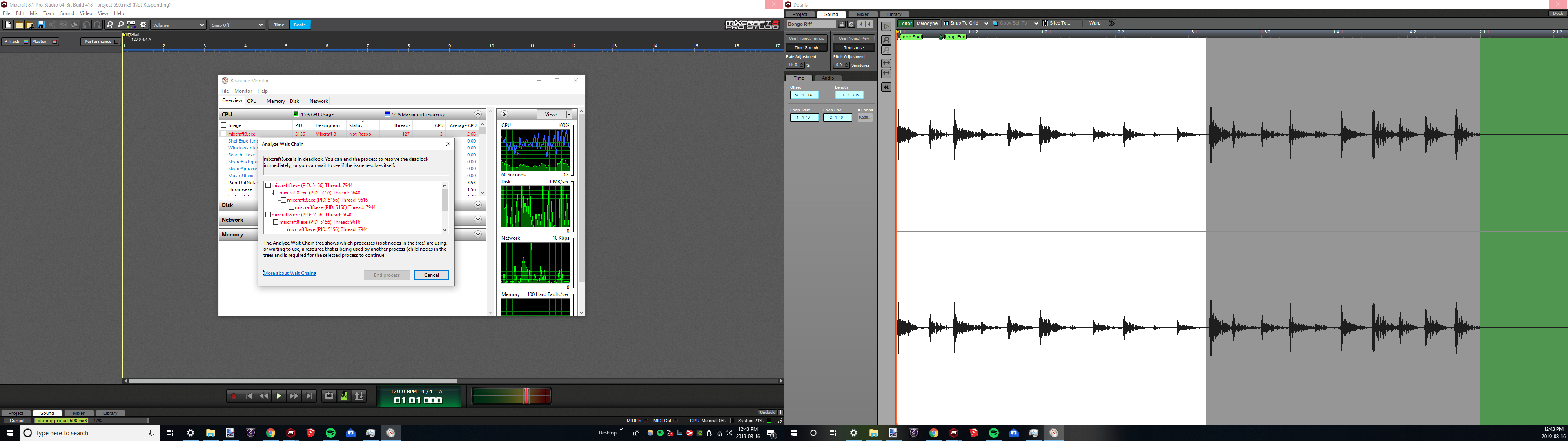Increase the Rate Adjustment stepper
1568x441 pixels.
click(x=802, y=63)
